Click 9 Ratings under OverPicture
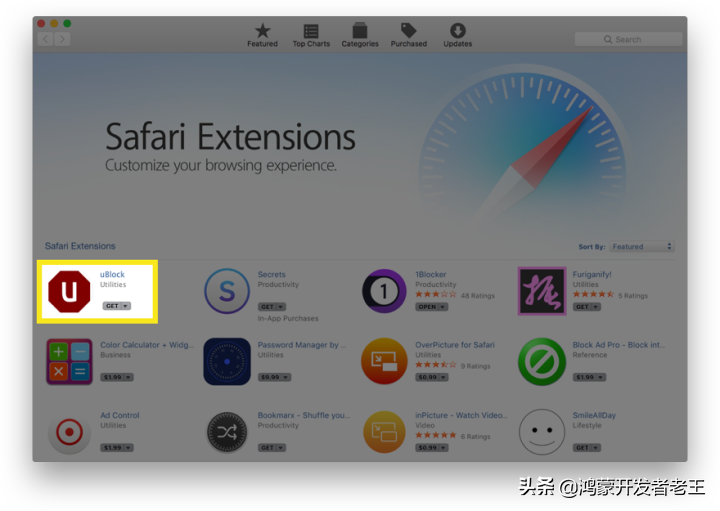 click(x=475, y=366)
